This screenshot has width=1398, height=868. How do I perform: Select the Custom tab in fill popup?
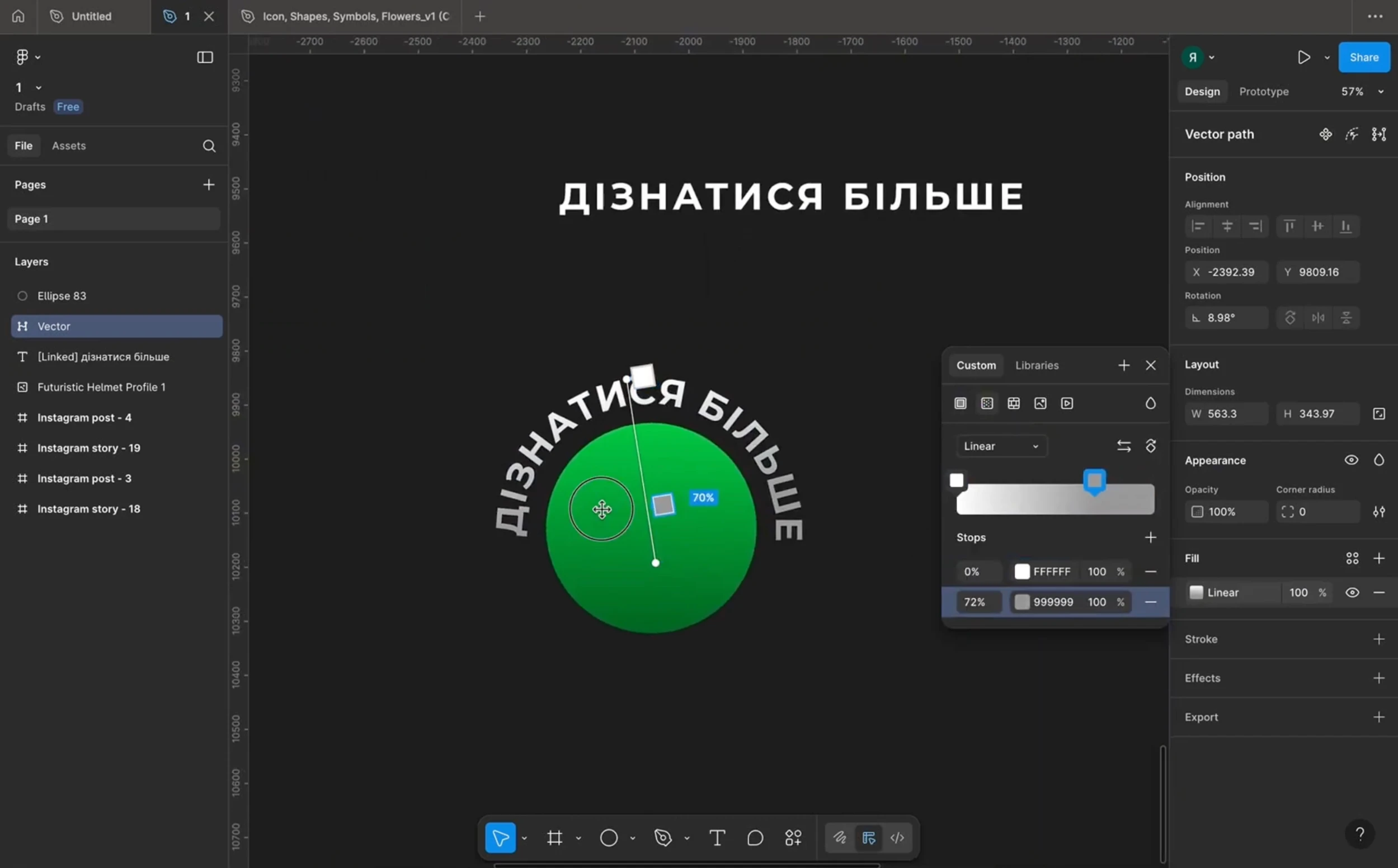tap(976, 365)
